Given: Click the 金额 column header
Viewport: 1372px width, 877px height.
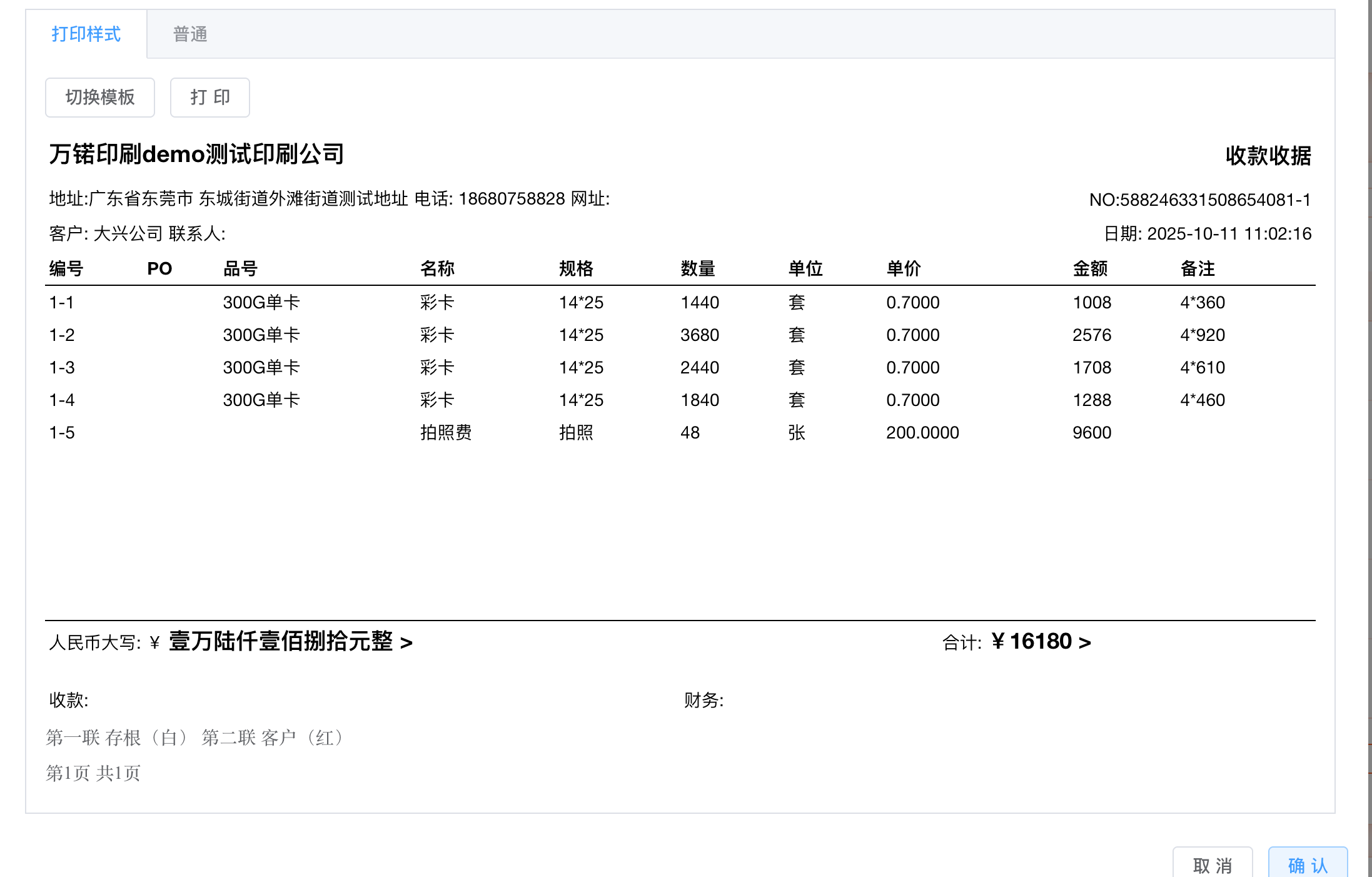Looking at the screenshot, I should tap(1090, 269).
